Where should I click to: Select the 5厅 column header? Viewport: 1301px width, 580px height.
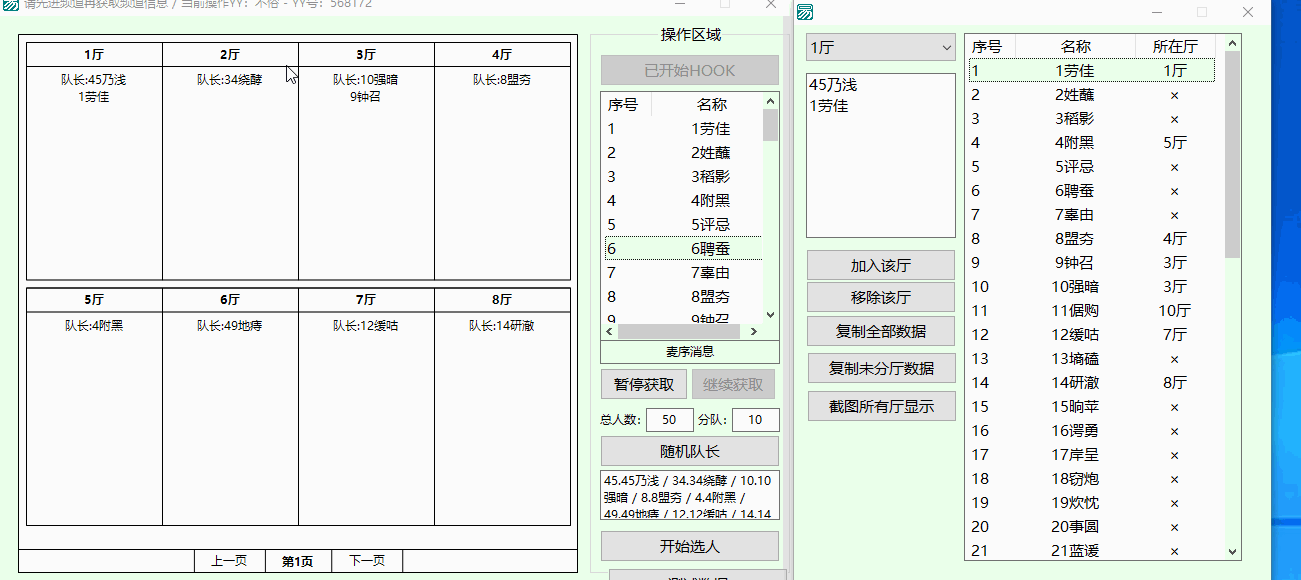tap(94, 300)
